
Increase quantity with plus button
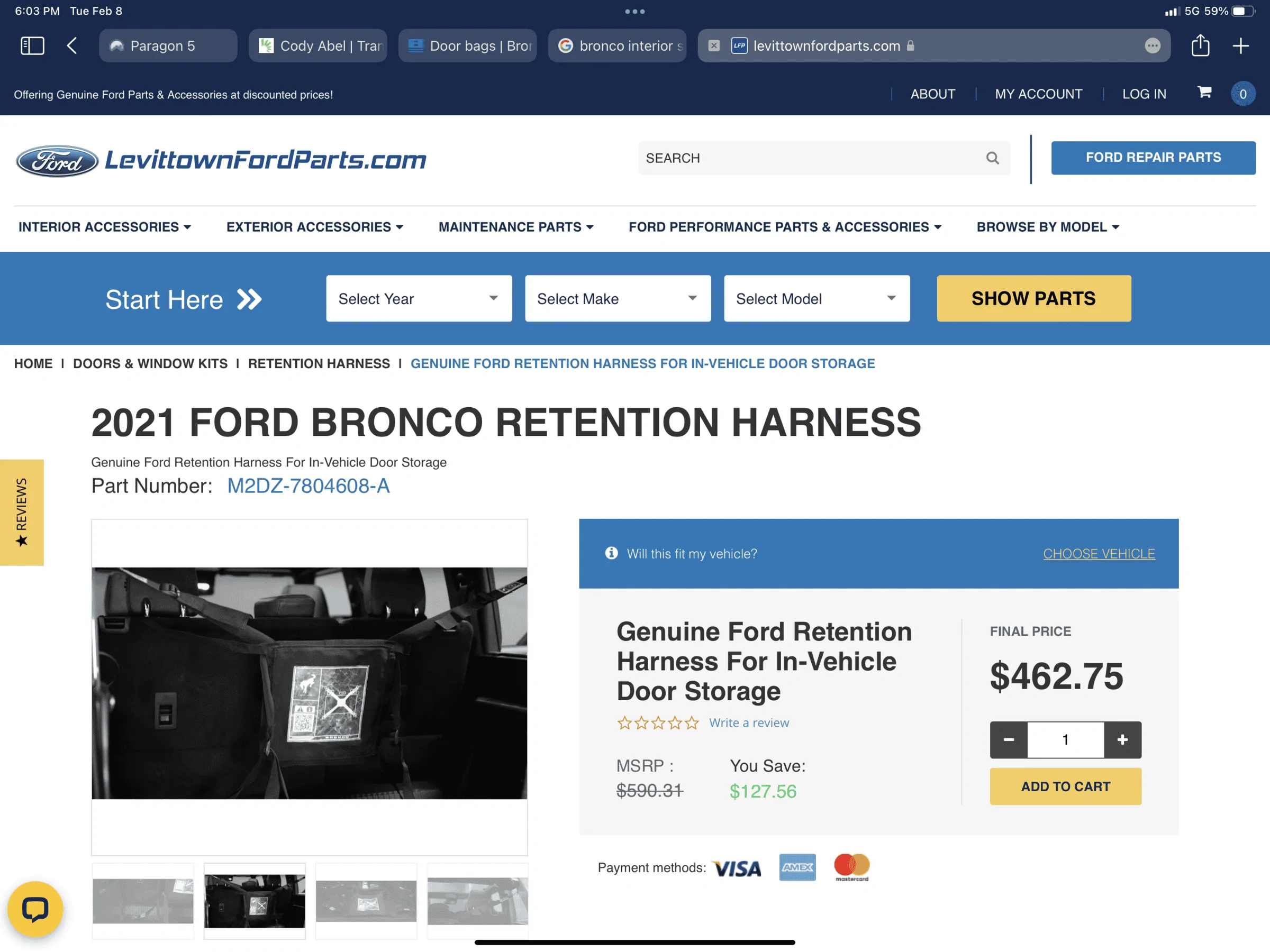(x=1122, y=740)
